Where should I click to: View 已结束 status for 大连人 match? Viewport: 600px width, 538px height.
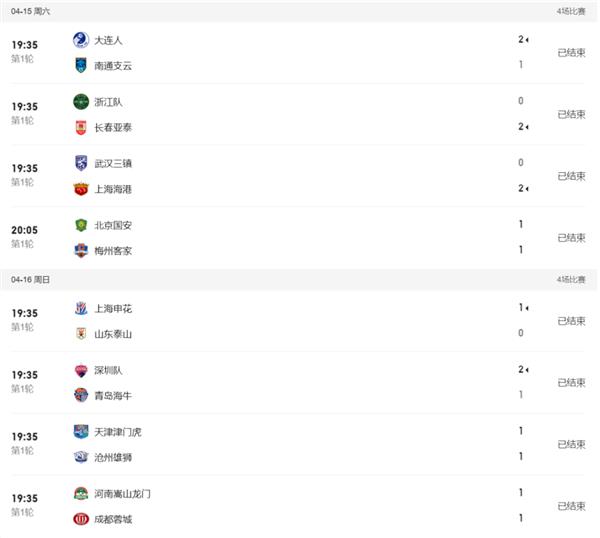click(572, 53)
